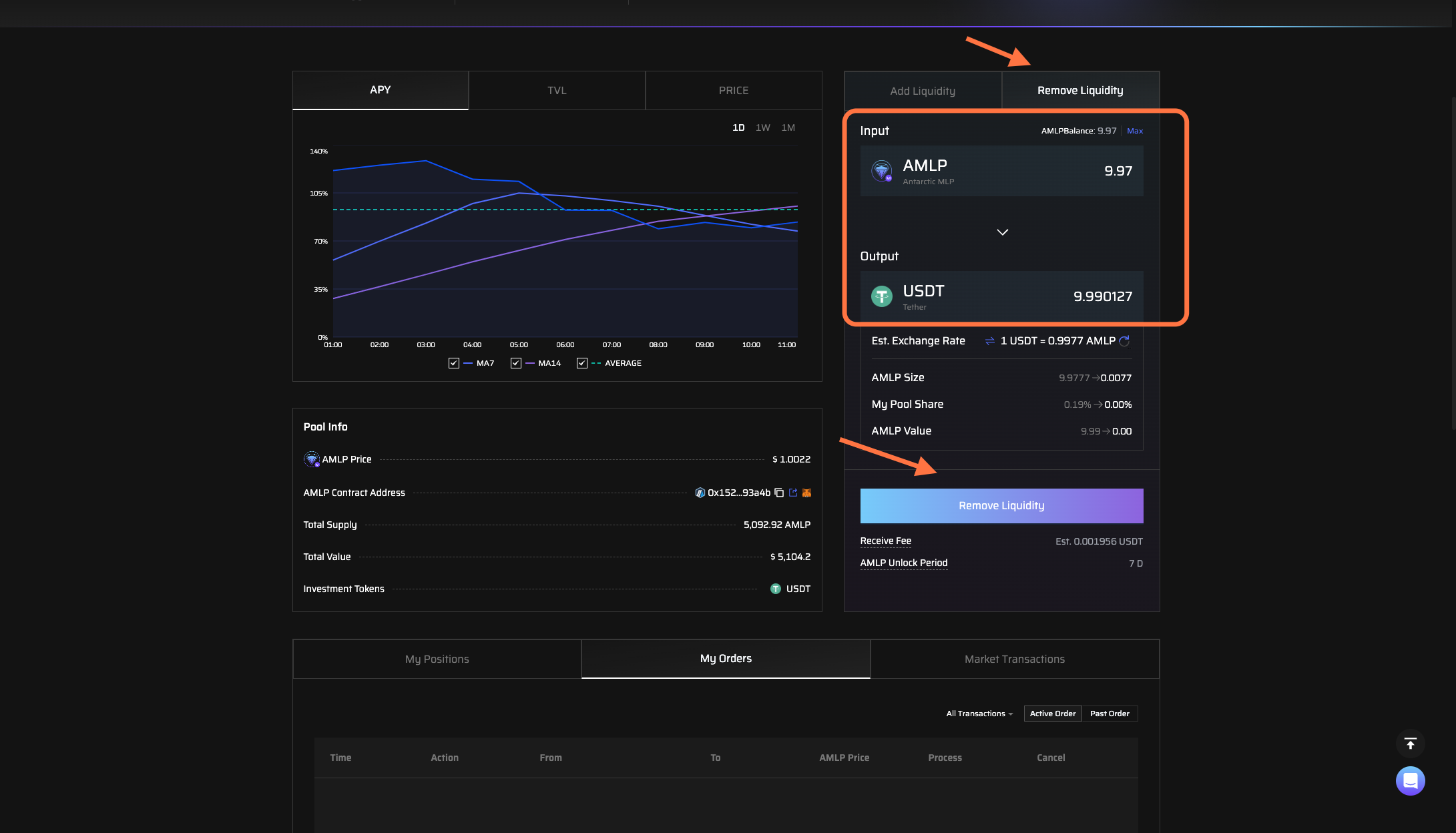Click the Receive Fee label

(x=886, y=541)
